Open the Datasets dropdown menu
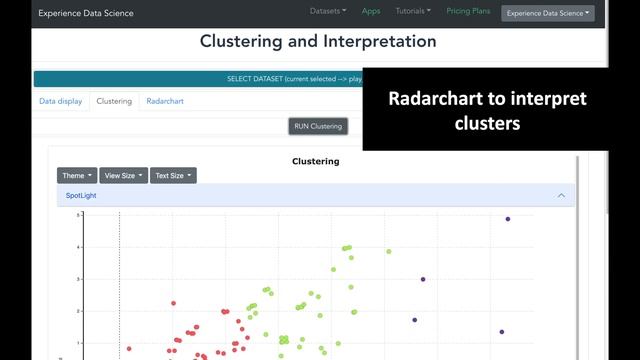Image resolution: width=640 pixels, height=360 pixels. pyautogui.click(x=328, y=11)
